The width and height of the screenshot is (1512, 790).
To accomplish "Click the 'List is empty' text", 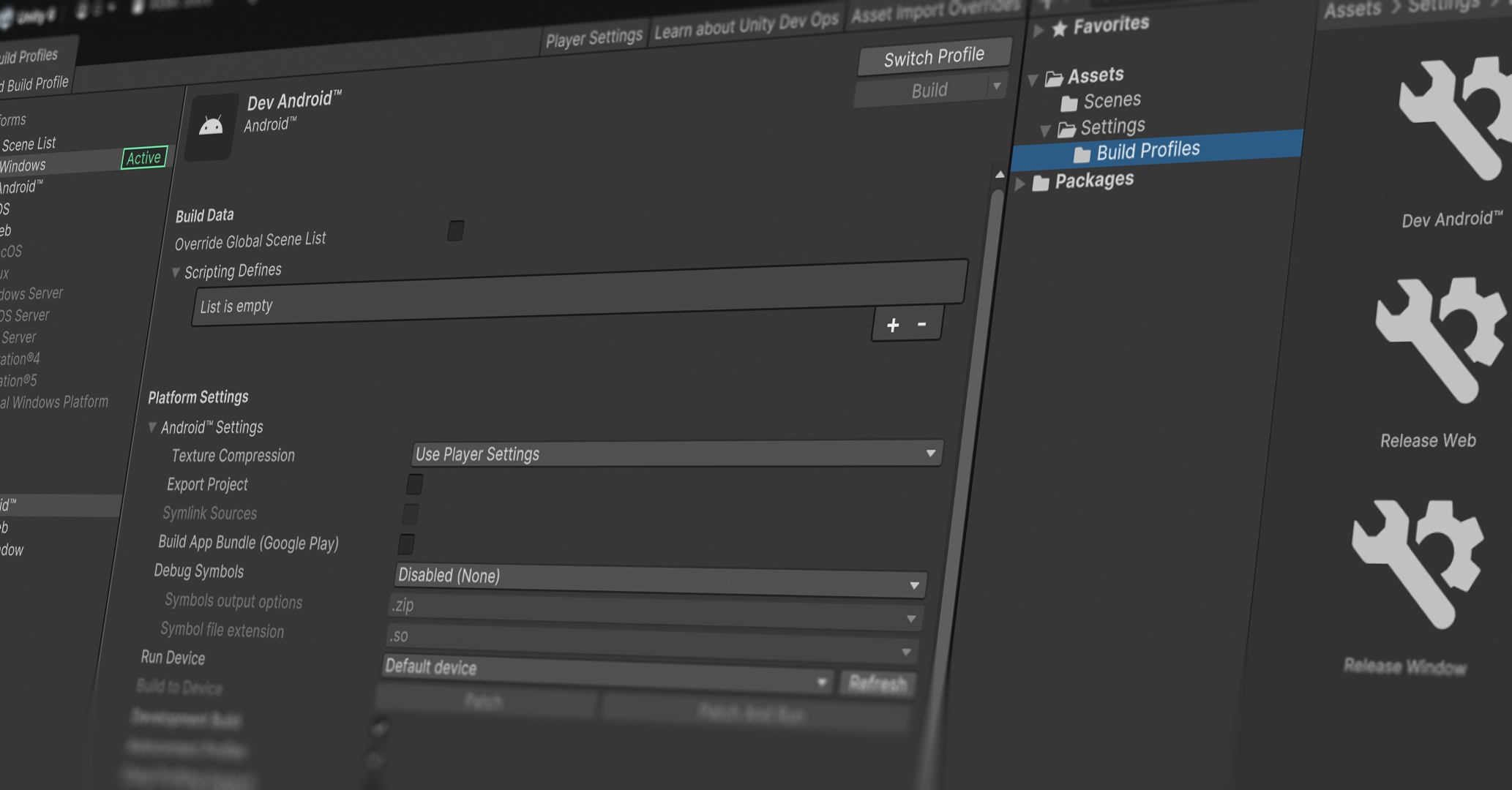I will 236,306.
